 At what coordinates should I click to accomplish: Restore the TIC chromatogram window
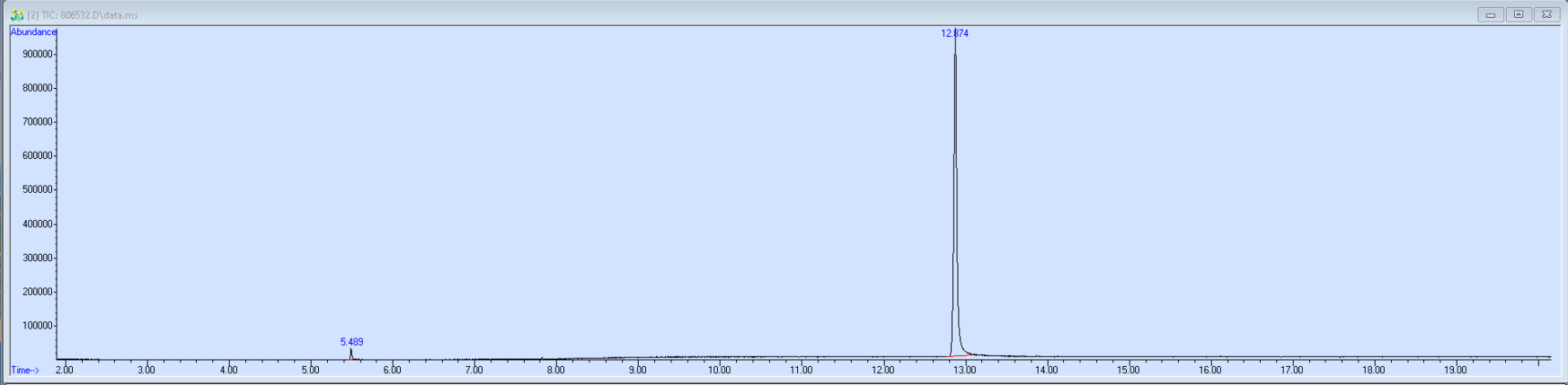click(x=1519, y=14)
